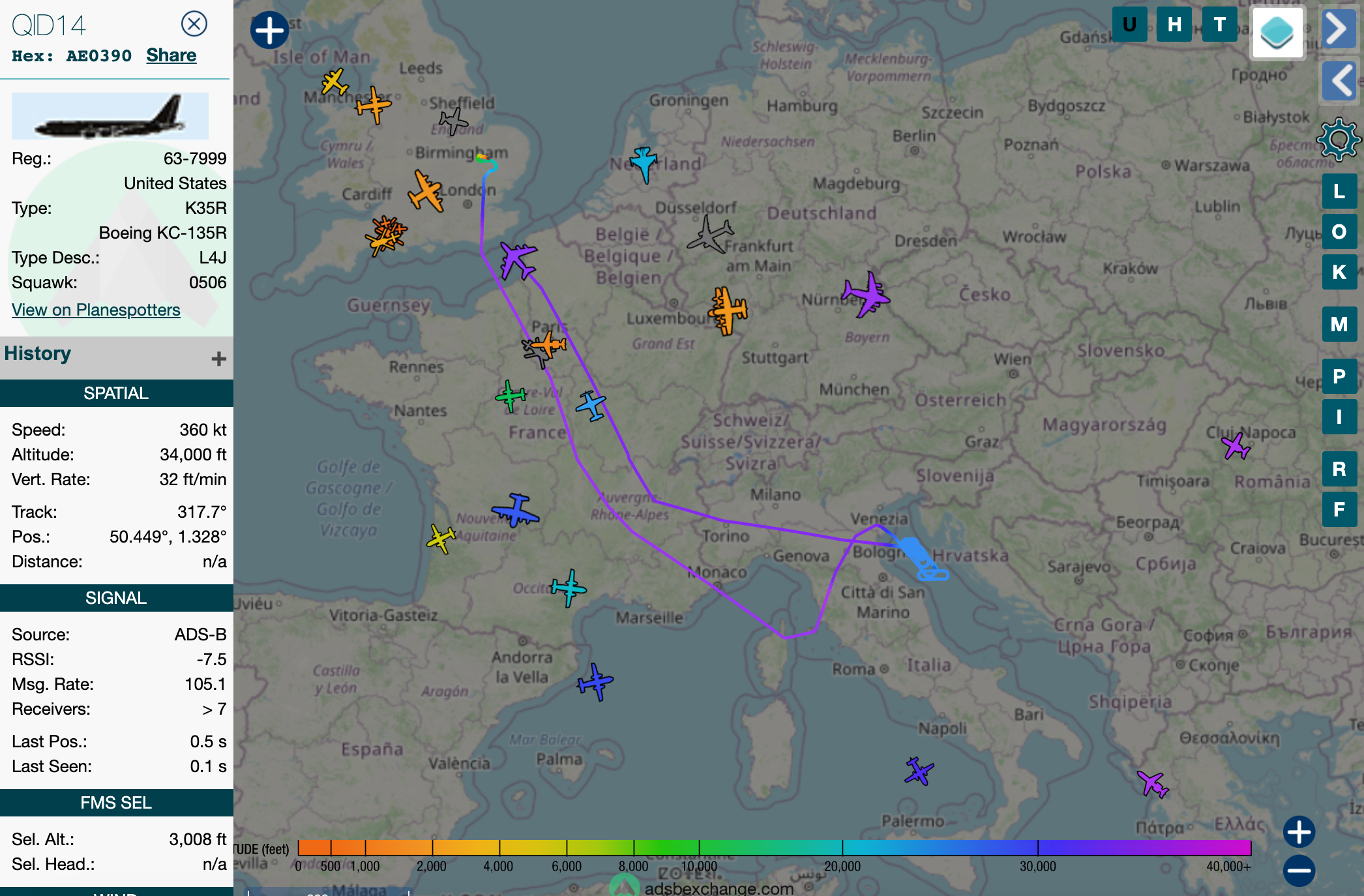This screenshot has height=896, width=1364.
Task: Select the purple aircraft near Nürnberg
Action: [866, 295]
